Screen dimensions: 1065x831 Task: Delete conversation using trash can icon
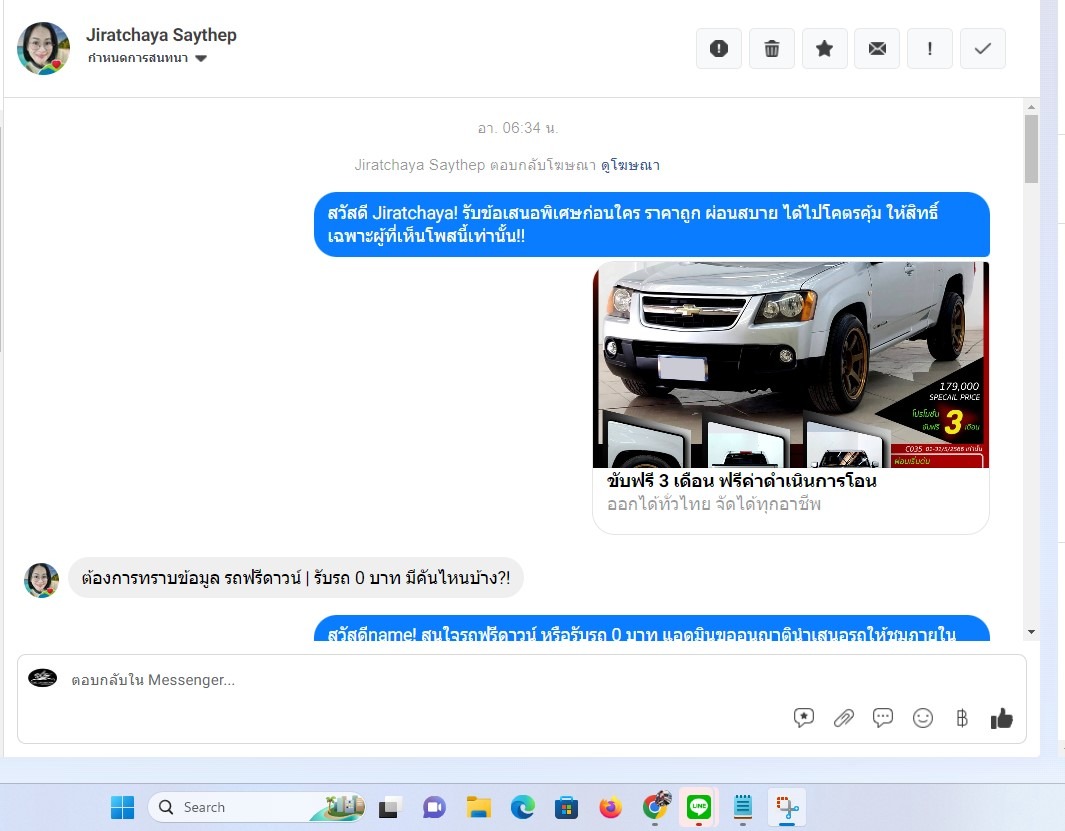(772, 48)
